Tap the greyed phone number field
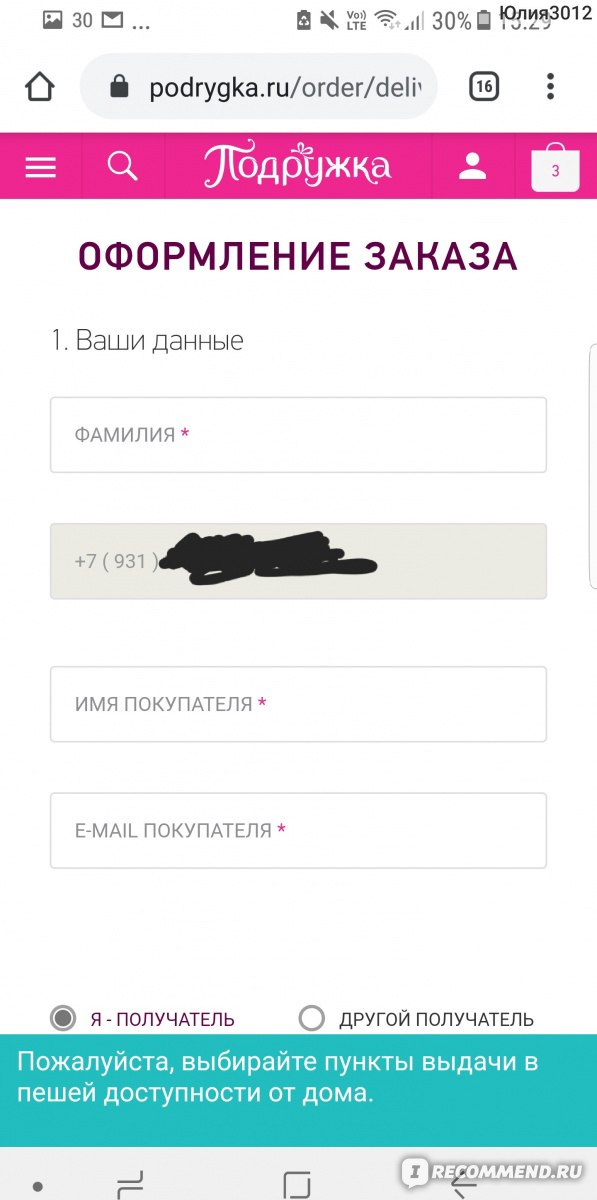The width and height of the screenshot is (597, 1200). pos(298,561)
